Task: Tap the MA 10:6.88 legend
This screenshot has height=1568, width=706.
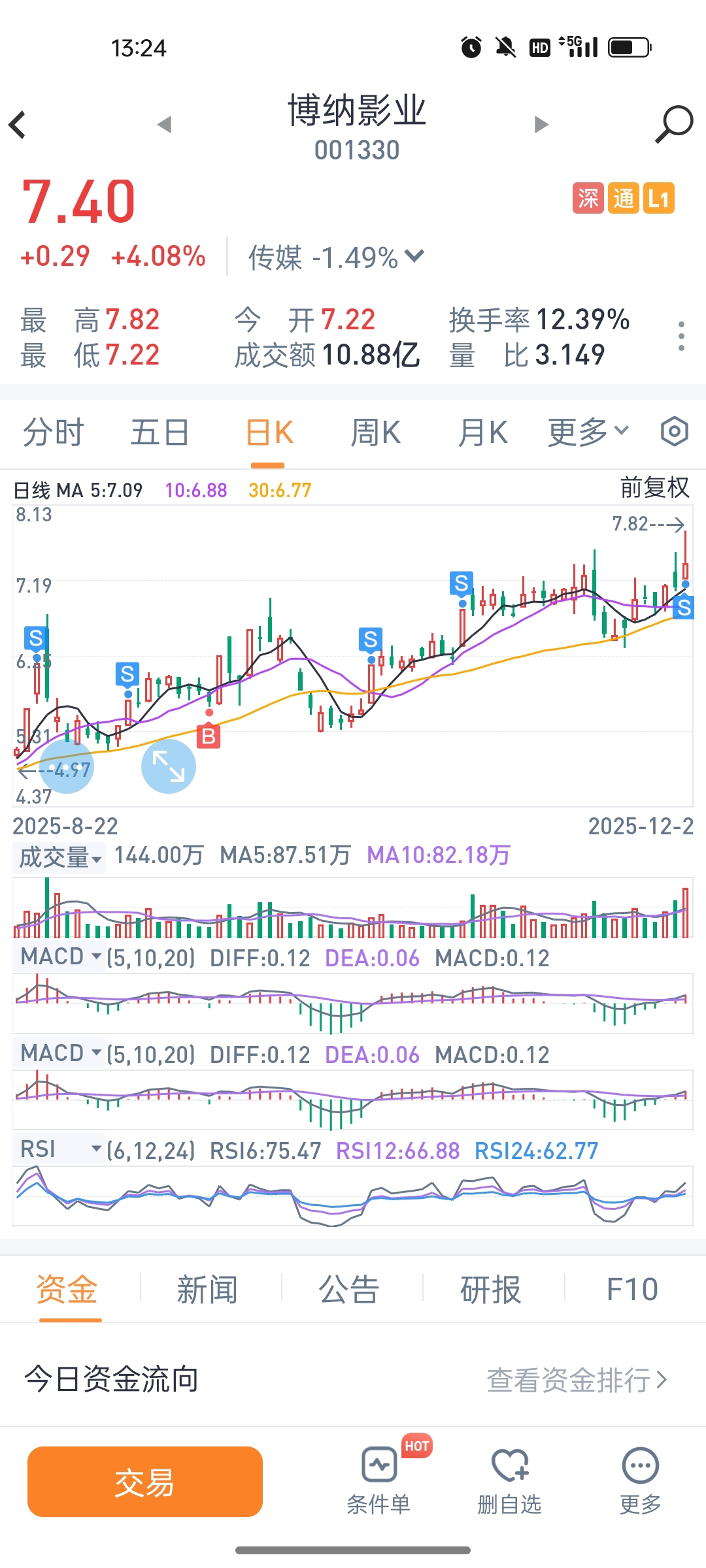Action: [195, 490]
